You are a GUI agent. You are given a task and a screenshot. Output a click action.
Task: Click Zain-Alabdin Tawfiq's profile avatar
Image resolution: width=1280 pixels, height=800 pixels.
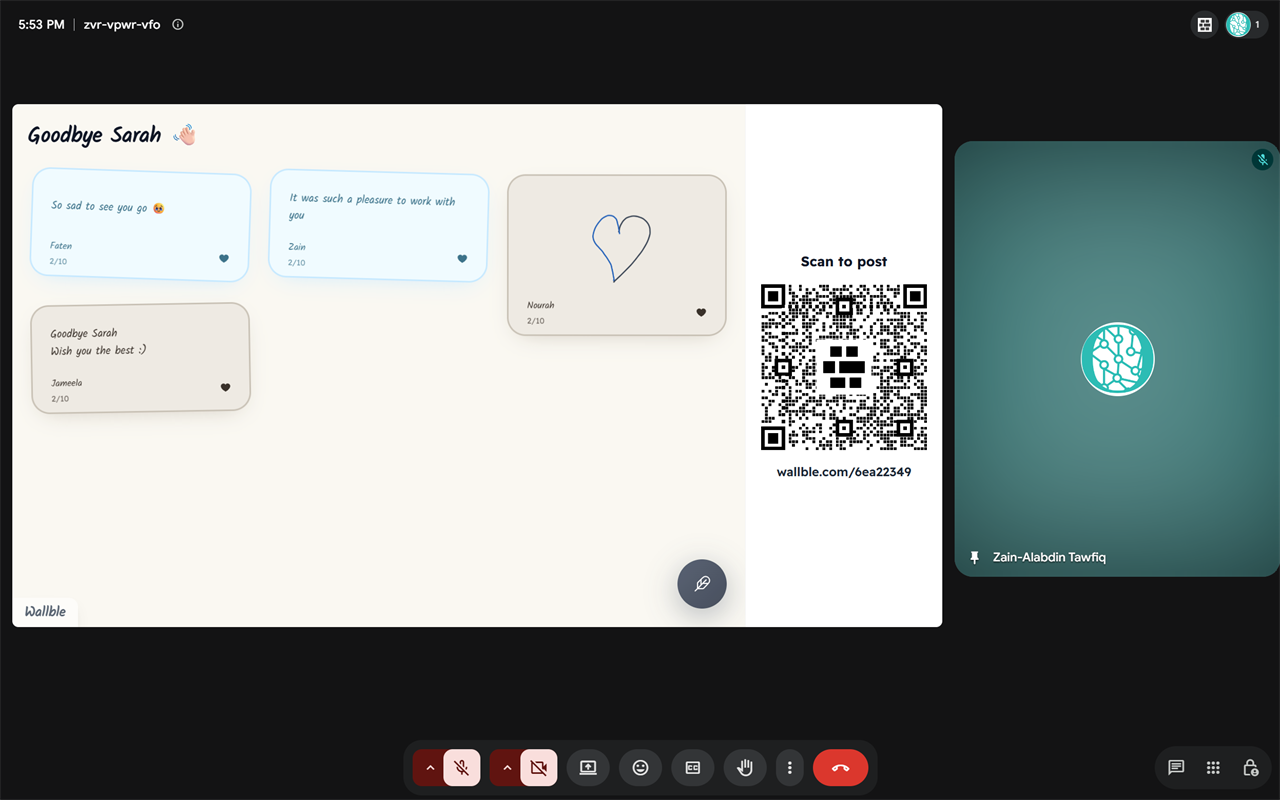coord(1117,359)
